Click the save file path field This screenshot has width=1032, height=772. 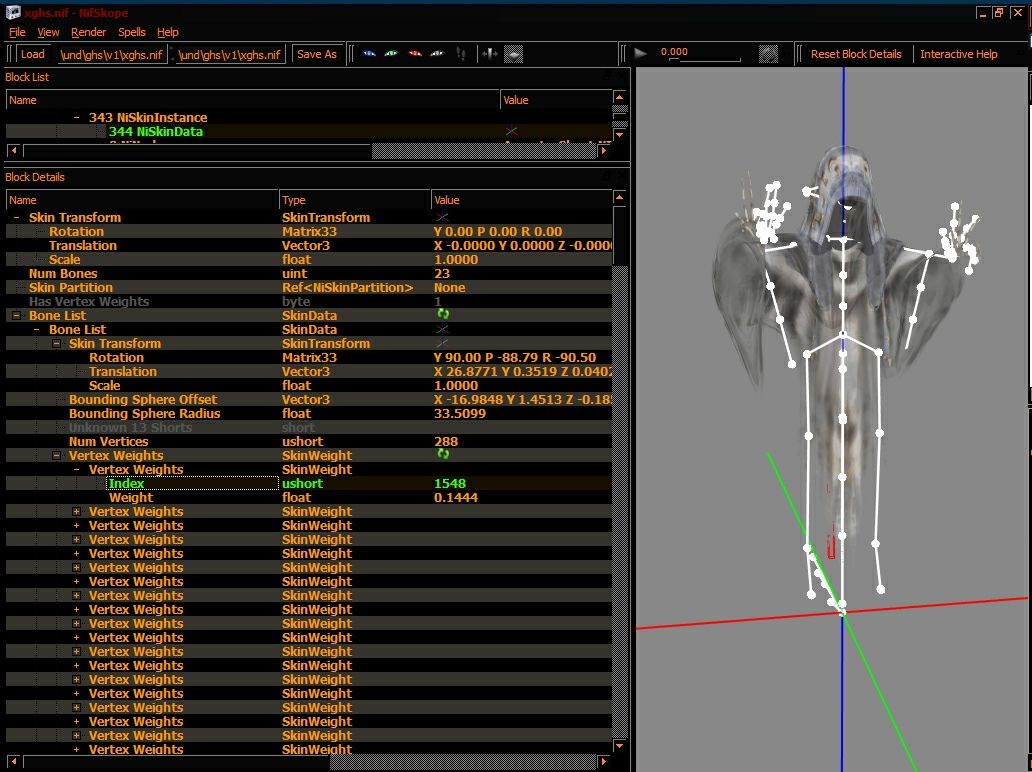point(230,55)
